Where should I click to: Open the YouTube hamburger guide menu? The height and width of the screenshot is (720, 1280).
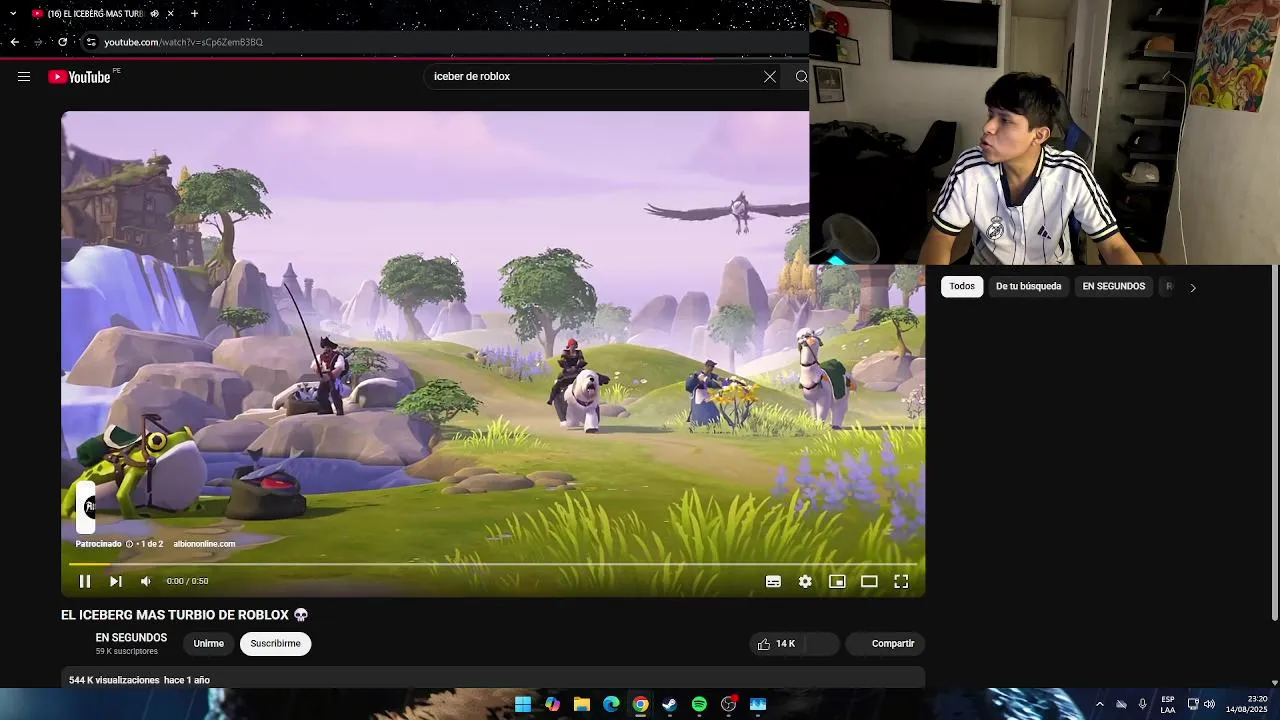(x=24, y=77)
